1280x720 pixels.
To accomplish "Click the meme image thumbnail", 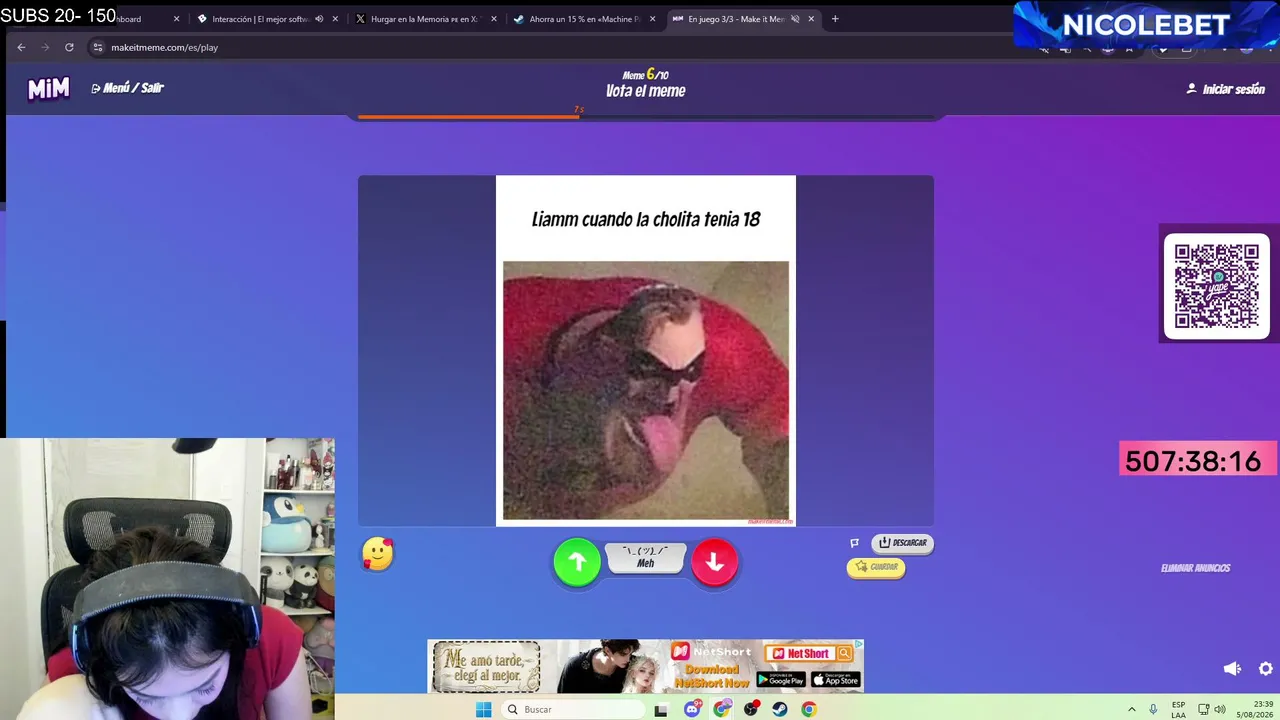I will coord(646,391).
